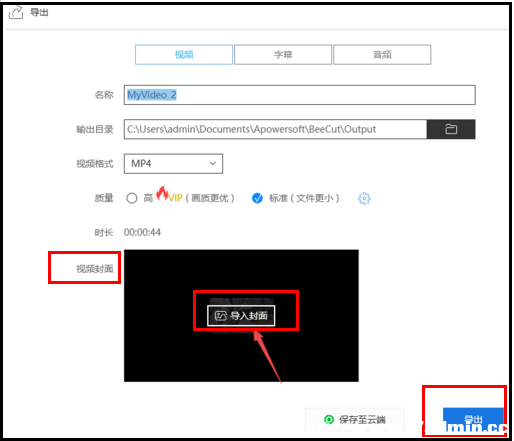This screenshot has width=514, height=441.
Task: Switch to the 视频 video tab
Action: (x=184, y=55)
